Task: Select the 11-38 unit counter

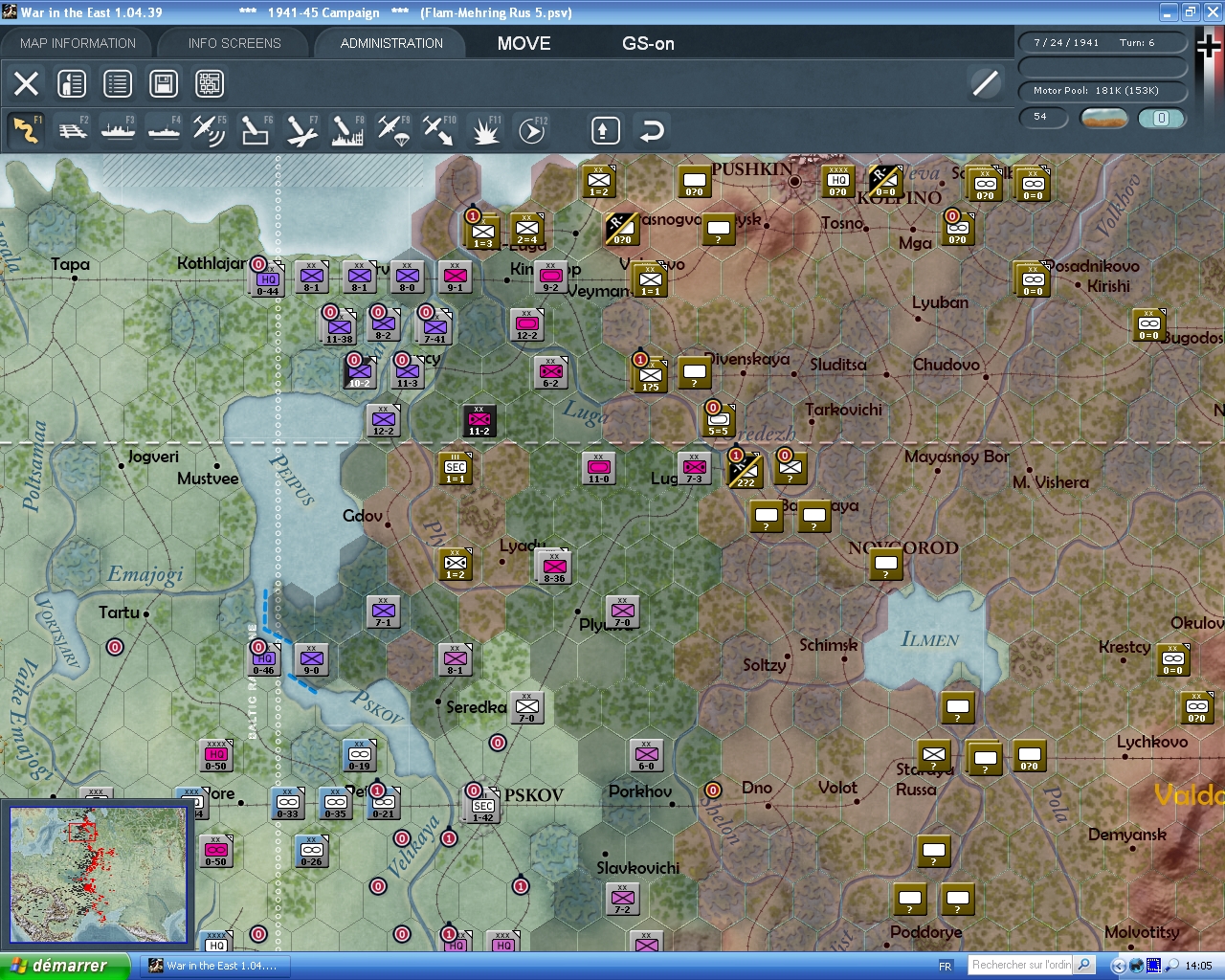Action: coord(339,327)
